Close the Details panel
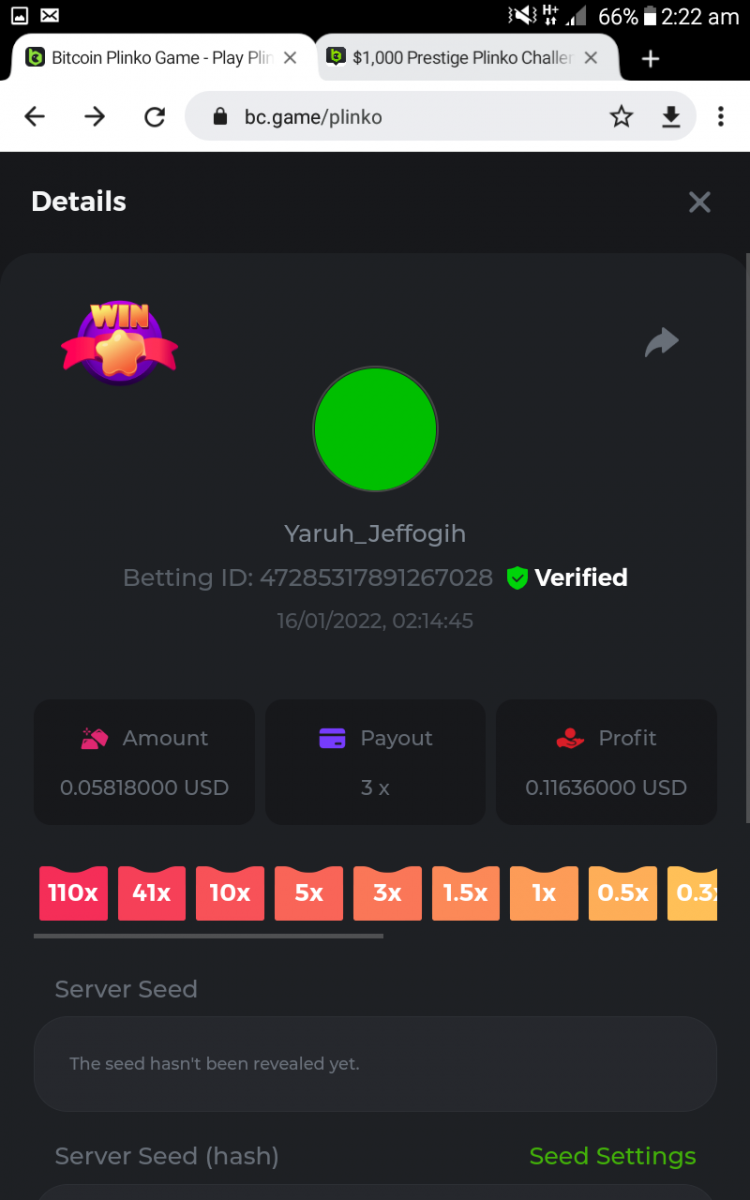Screen dimensions: 750x1200 click(700, 202)
